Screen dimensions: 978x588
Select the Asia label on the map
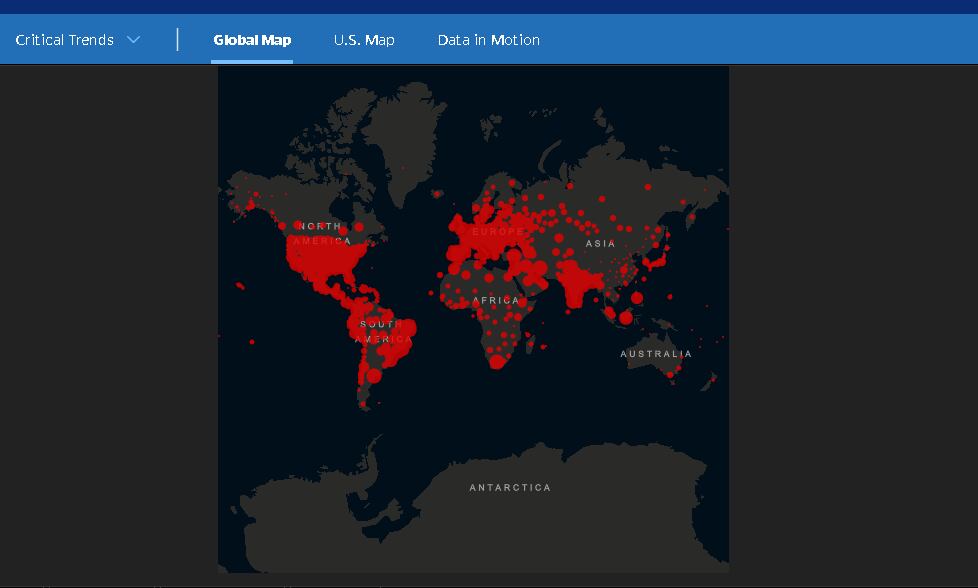(600, 243)
